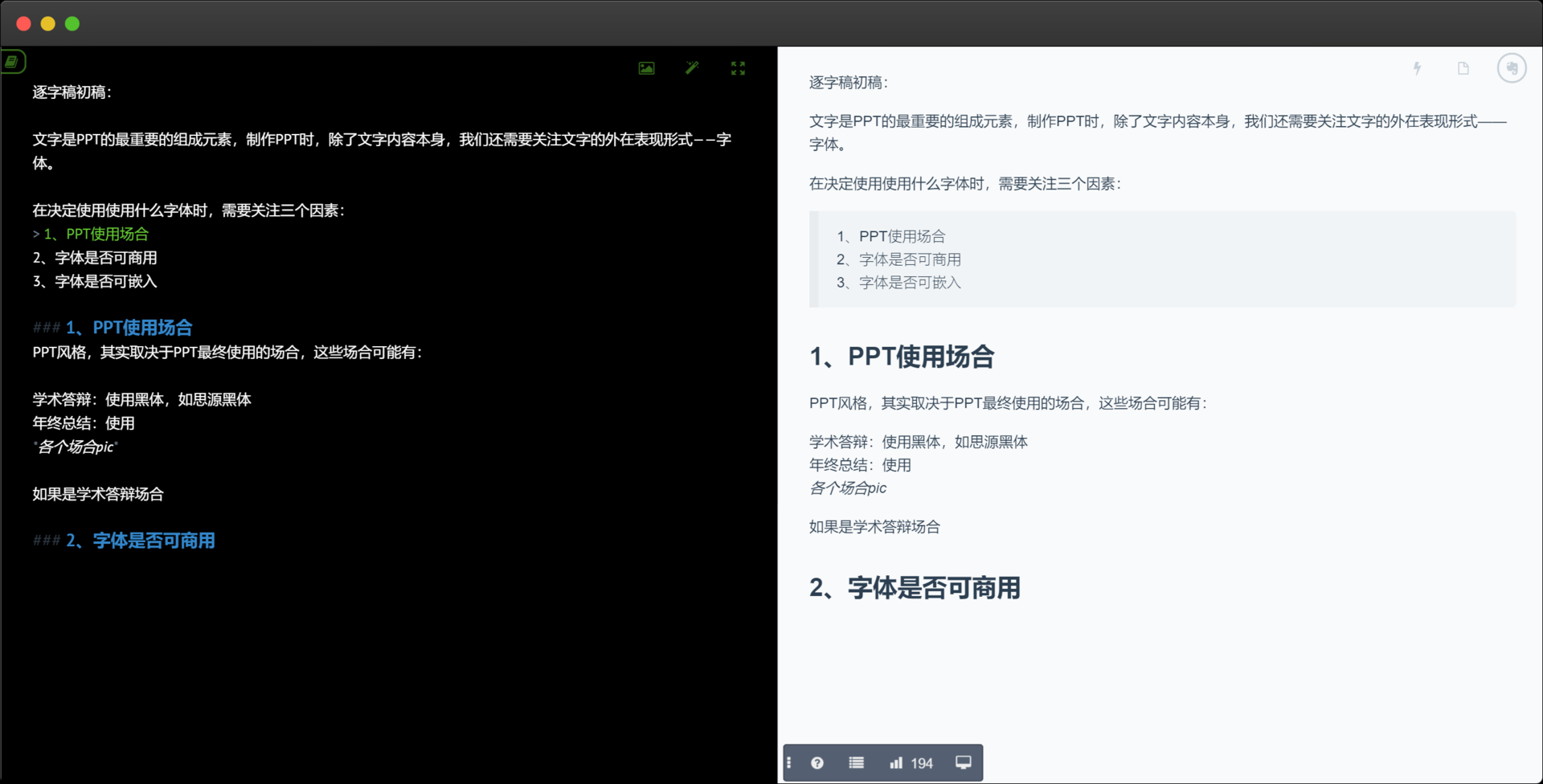Click 'PPT风格,其实取决于' line in editor
The width and height of the screenshot is (1543, 784).
(227, 352)
